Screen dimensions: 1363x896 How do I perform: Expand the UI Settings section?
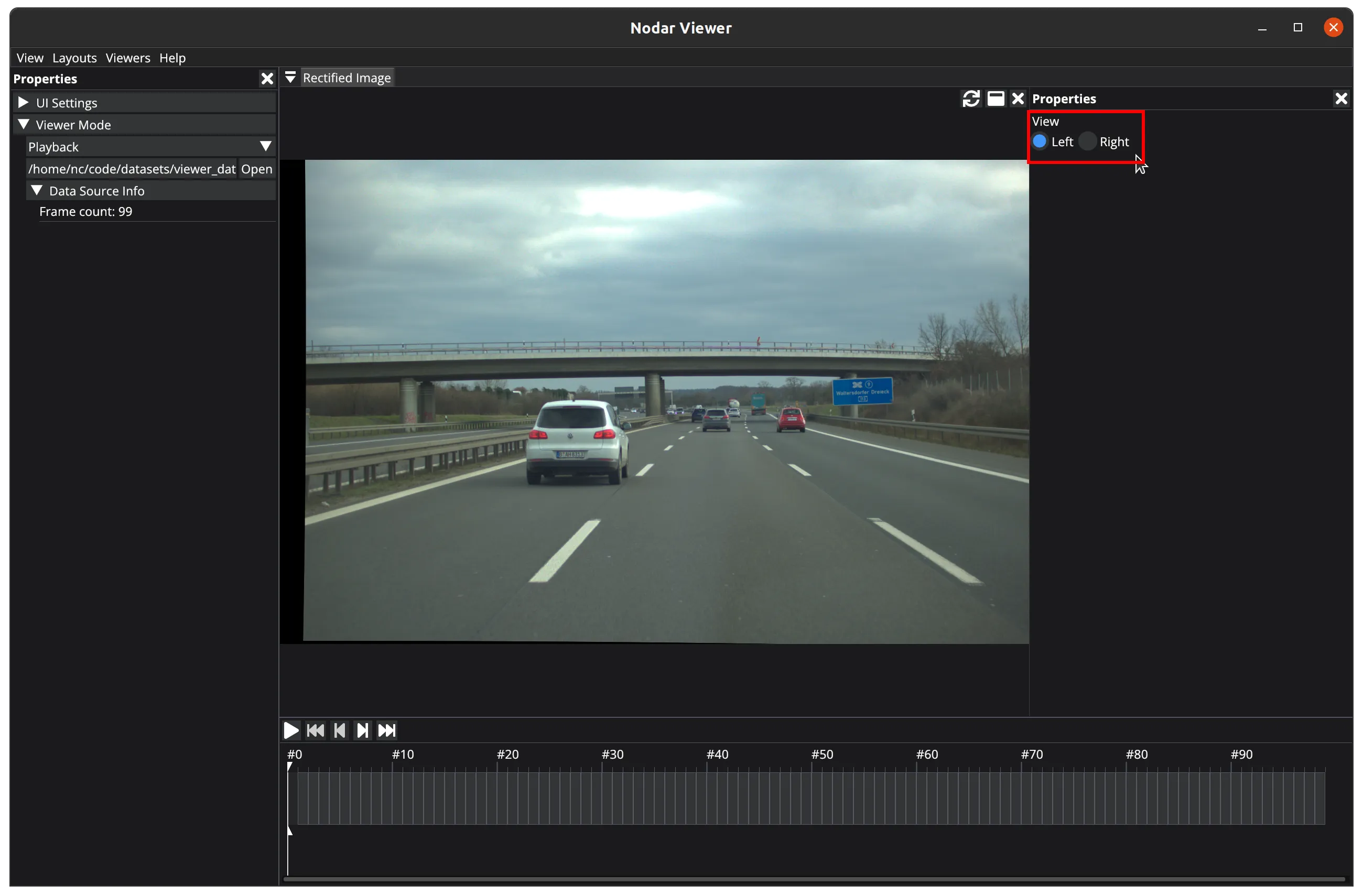tap(24, 103)
